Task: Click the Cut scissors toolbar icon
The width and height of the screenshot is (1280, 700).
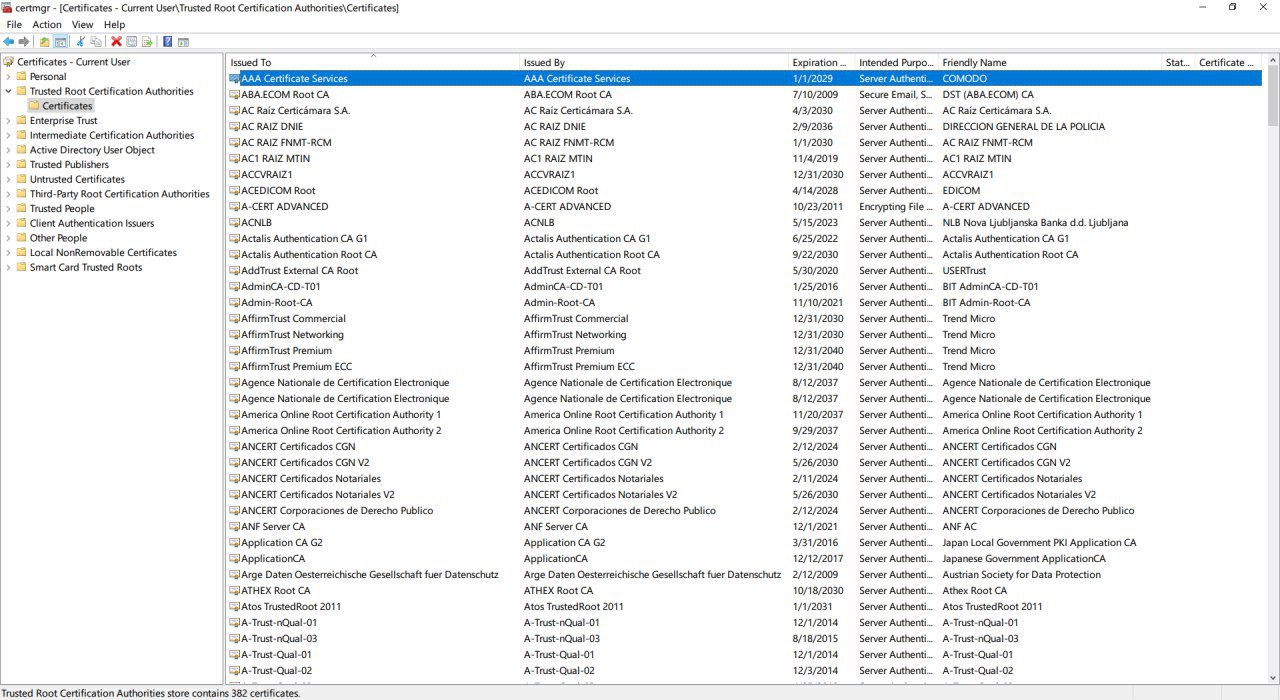Action: pos(80,42)
